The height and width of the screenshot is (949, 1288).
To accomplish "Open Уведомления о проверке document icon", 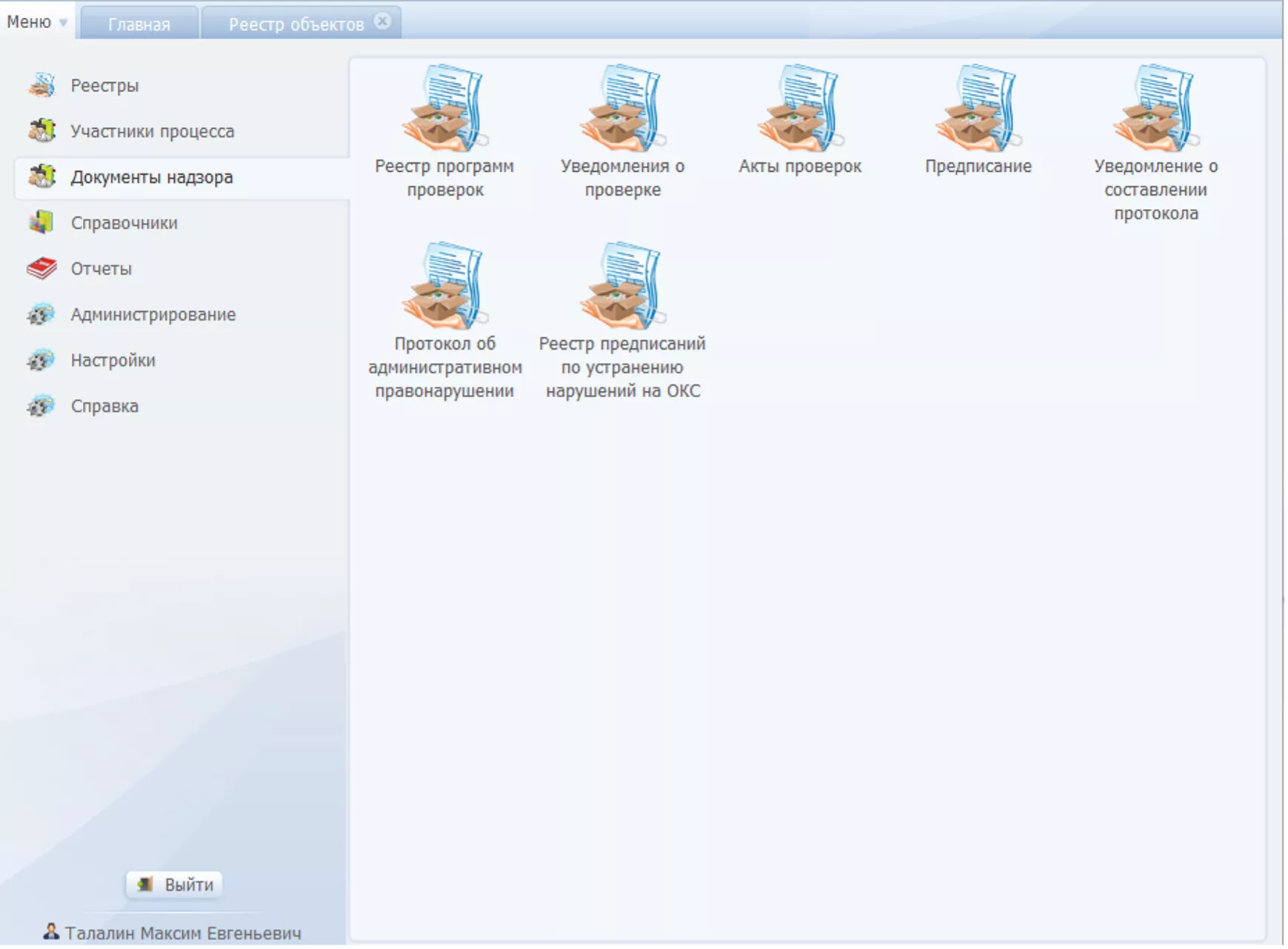I will coord(622,109).
